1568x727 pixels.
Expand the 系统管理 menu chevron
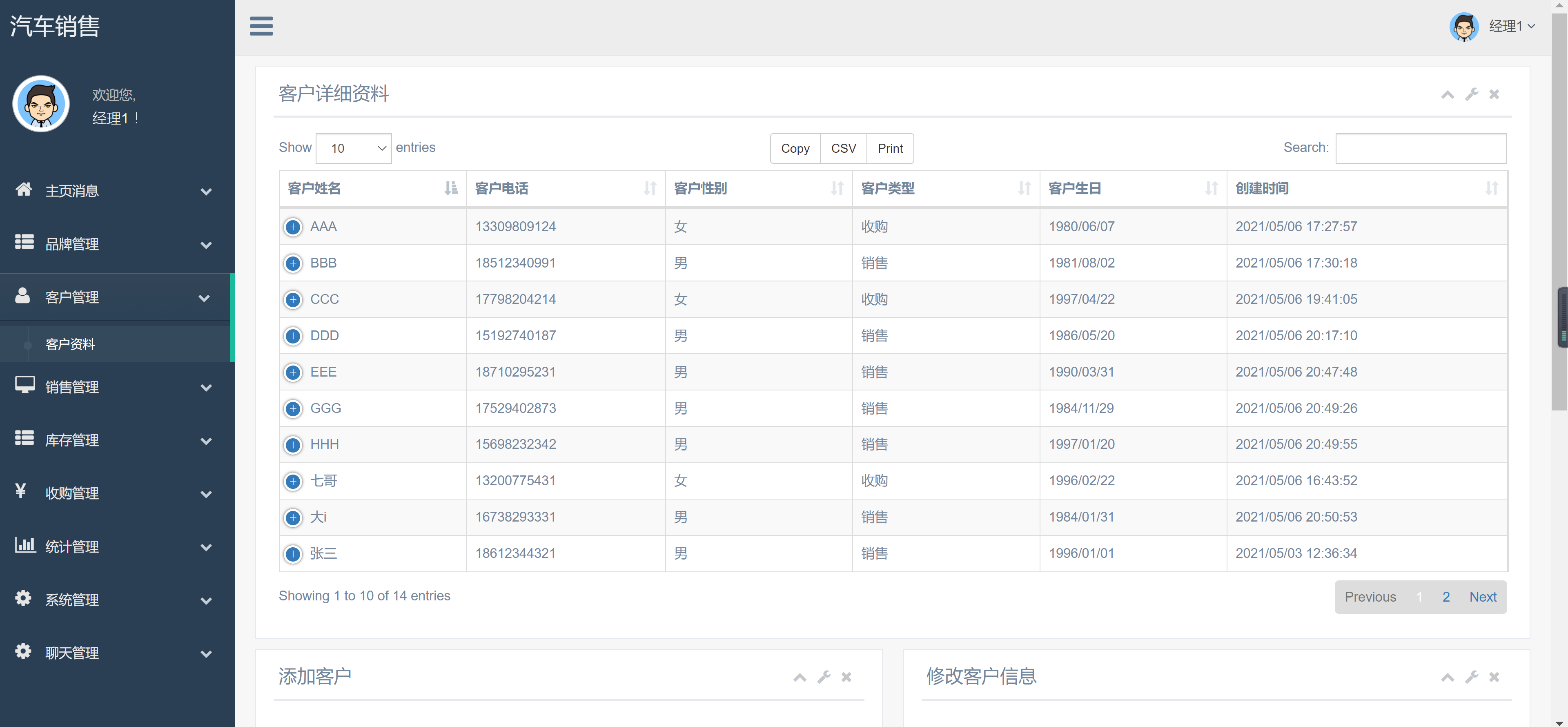[x=206, y=601]
